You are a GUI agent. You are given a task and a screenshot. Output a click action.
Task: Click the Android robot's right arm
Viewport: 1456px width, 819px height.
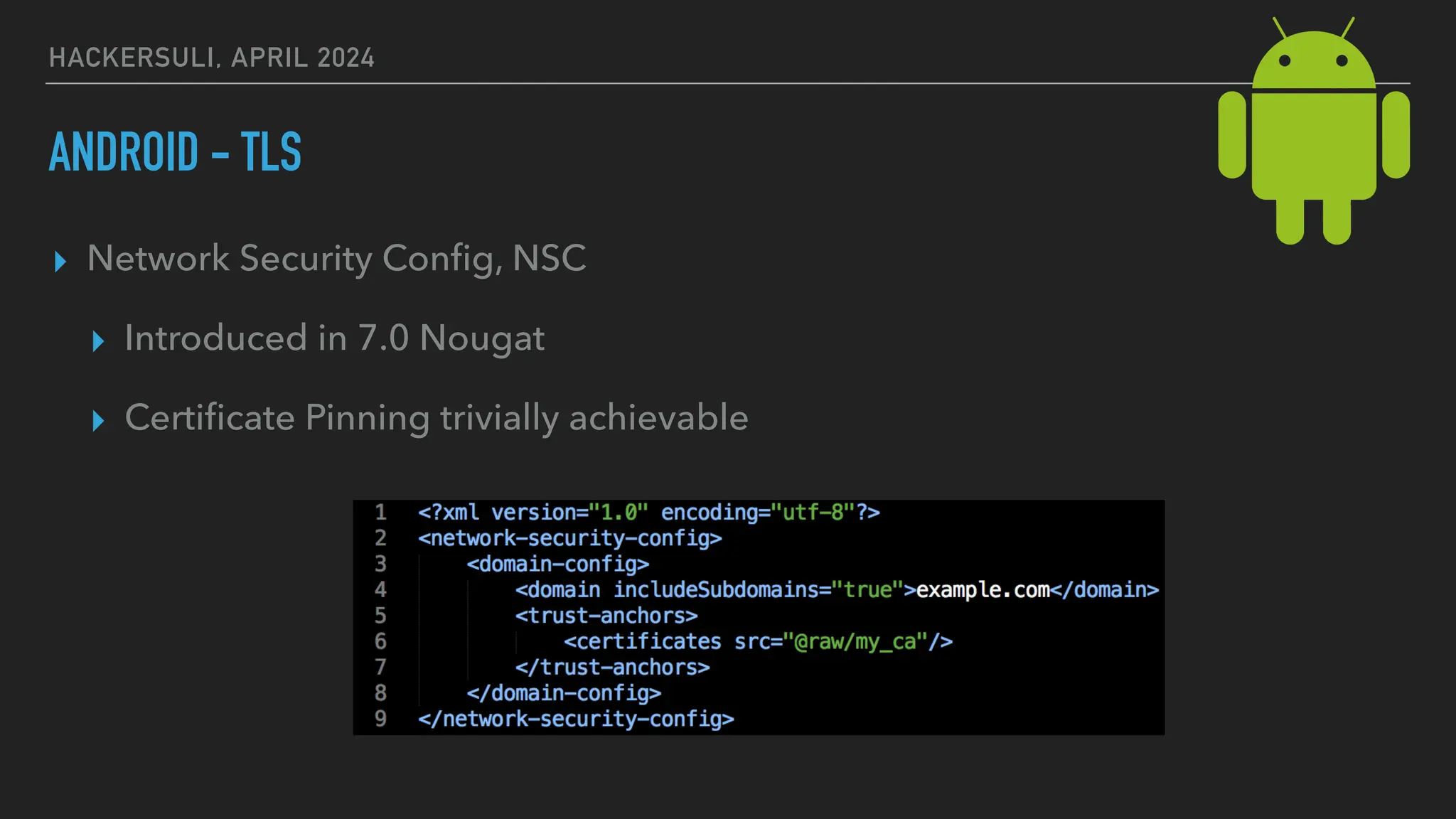[x=1396, y=135]
